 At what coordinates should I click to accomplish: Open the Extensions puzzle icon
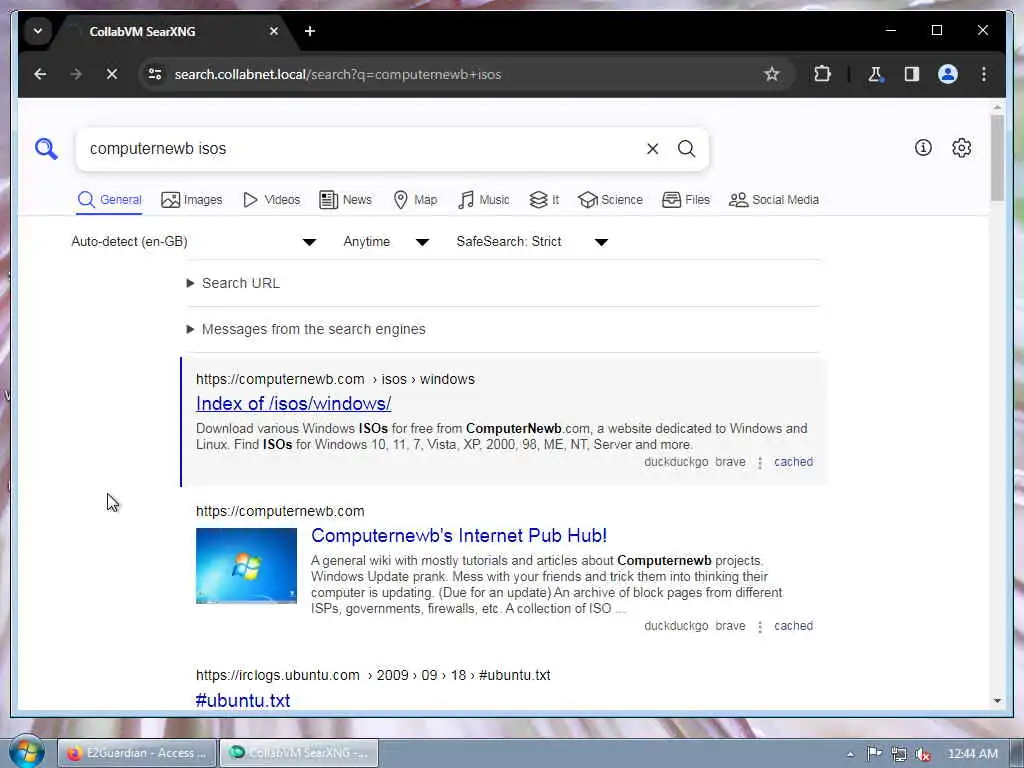click(x=822, y=74)
